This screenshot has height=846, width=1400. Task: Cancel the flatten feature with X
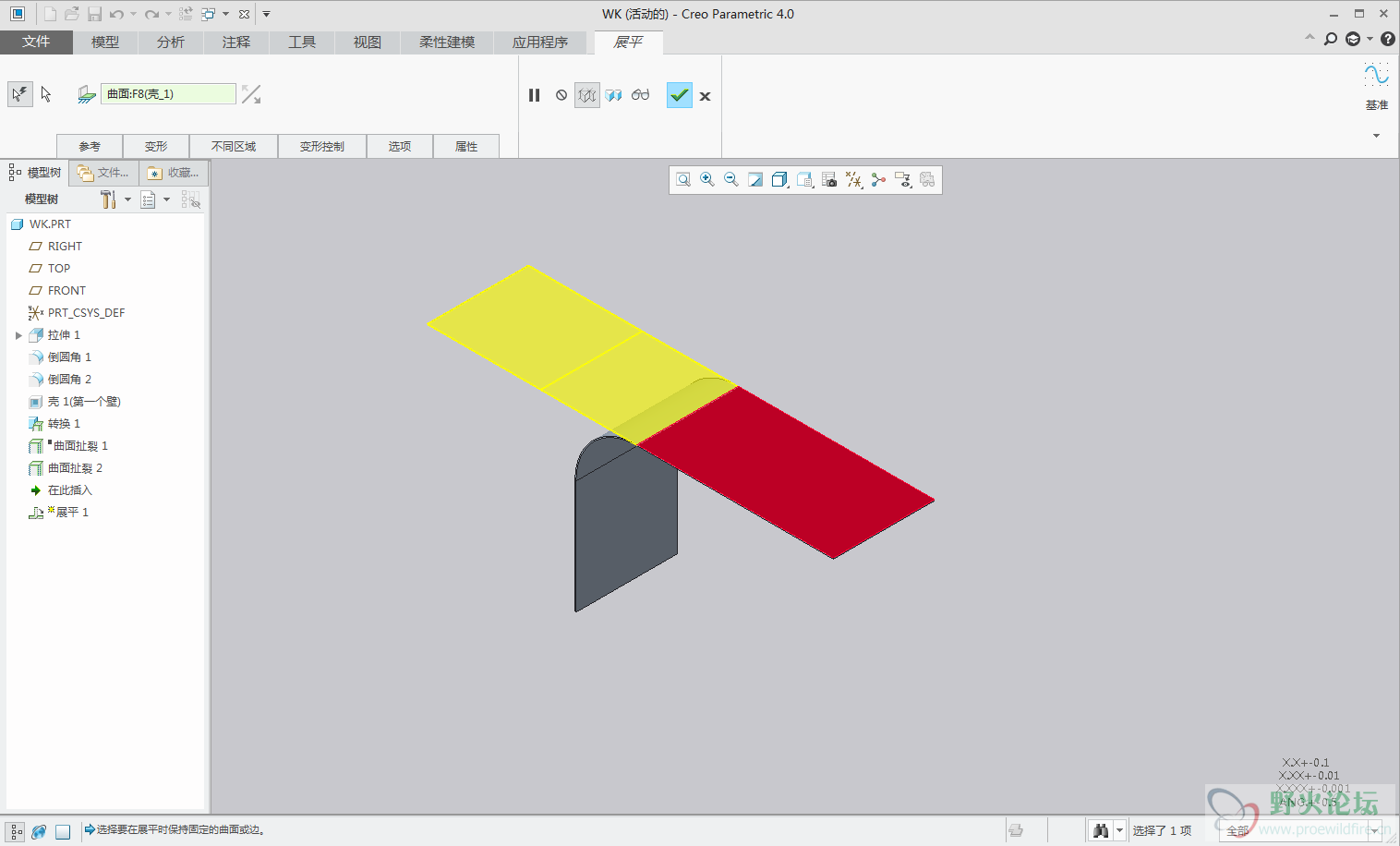pos(706,96)
